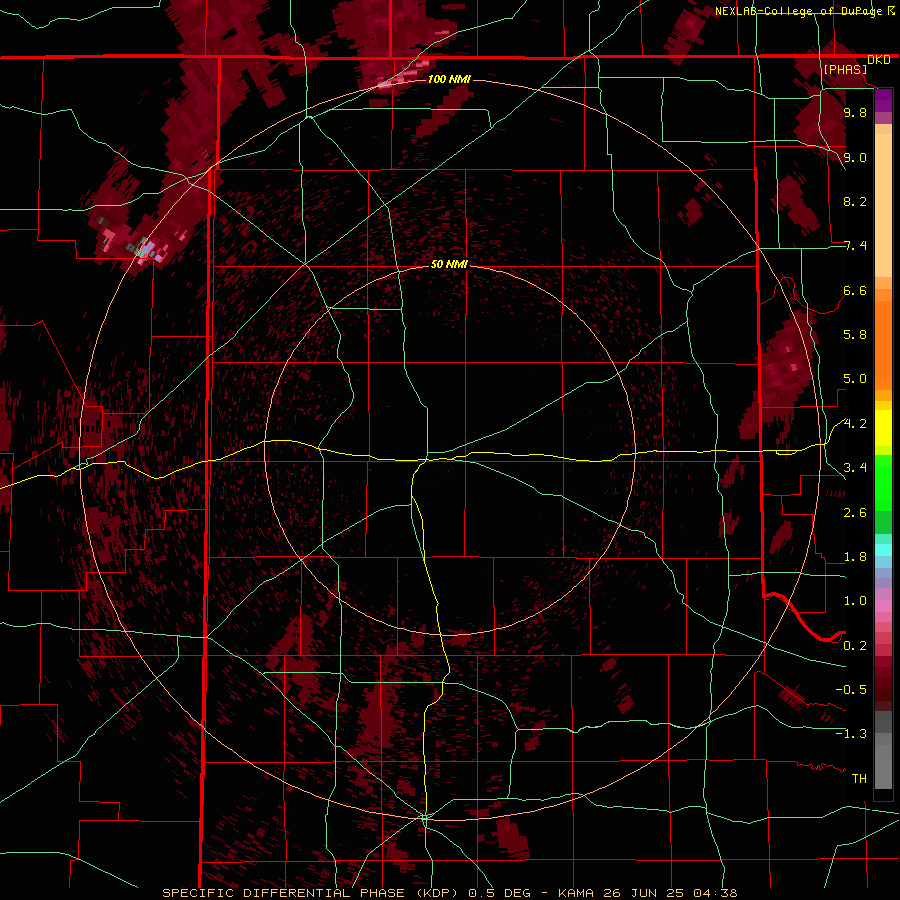
Task: Pick the cyan color bar segment
Action: pyautogui.click(x=883, y=550)
